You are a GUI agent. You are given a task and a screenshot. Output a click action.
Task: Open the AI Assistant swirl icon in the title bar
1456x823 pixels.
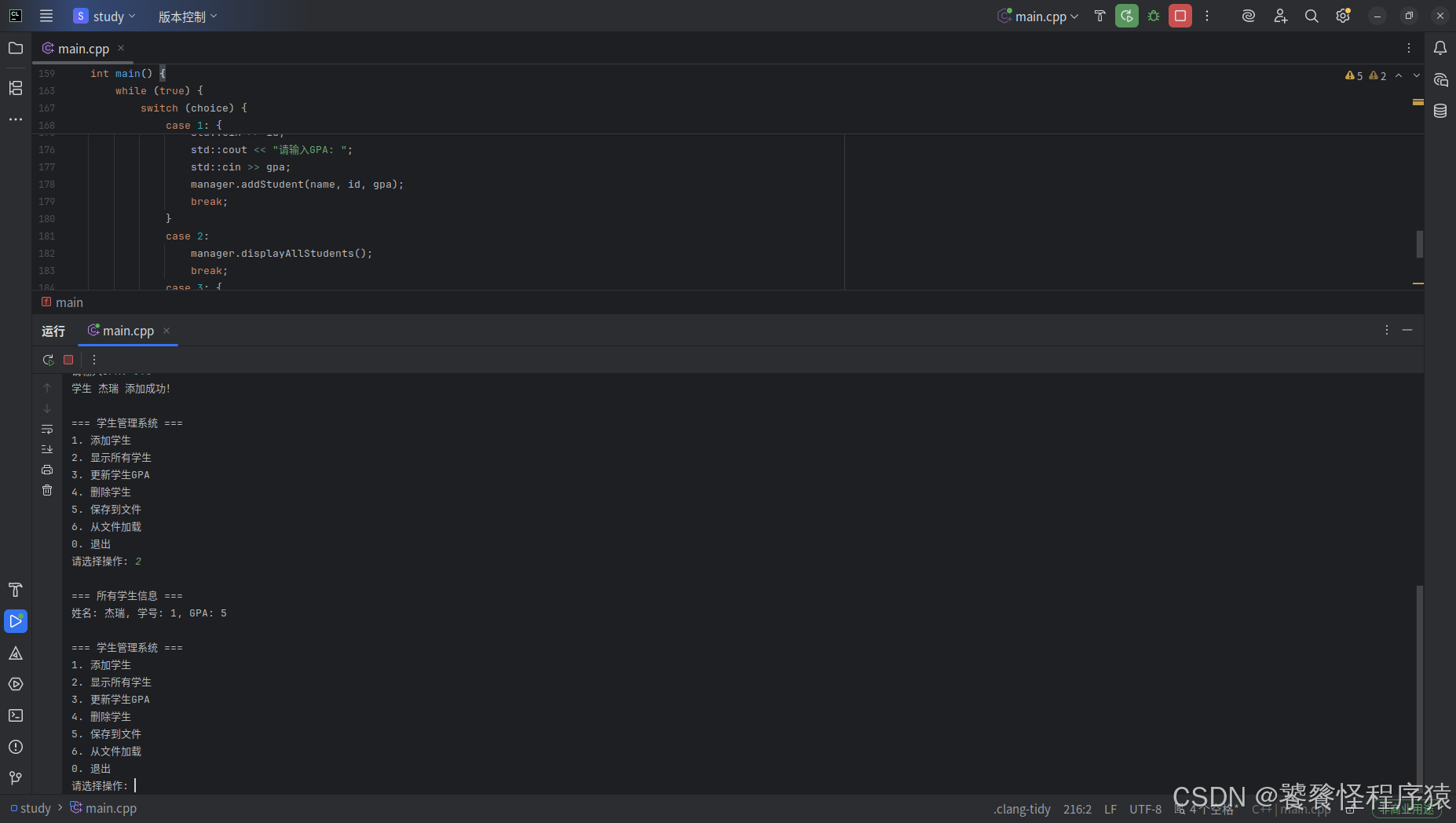(1249, 16)
